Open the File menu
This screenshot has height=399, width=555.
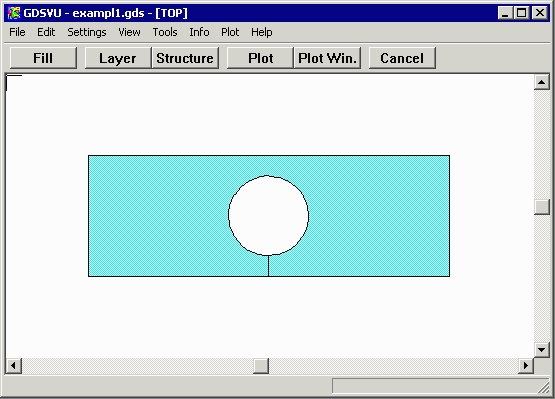tap(17, 32)
